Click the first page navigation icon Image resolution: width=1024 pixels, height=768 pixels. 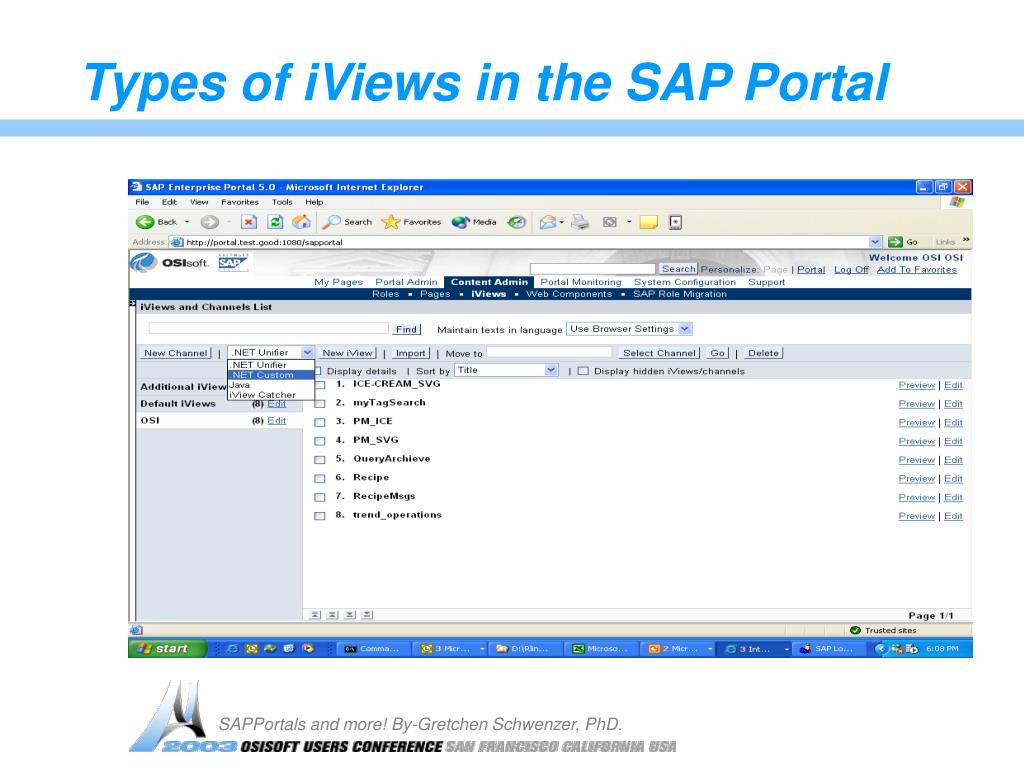315,615
